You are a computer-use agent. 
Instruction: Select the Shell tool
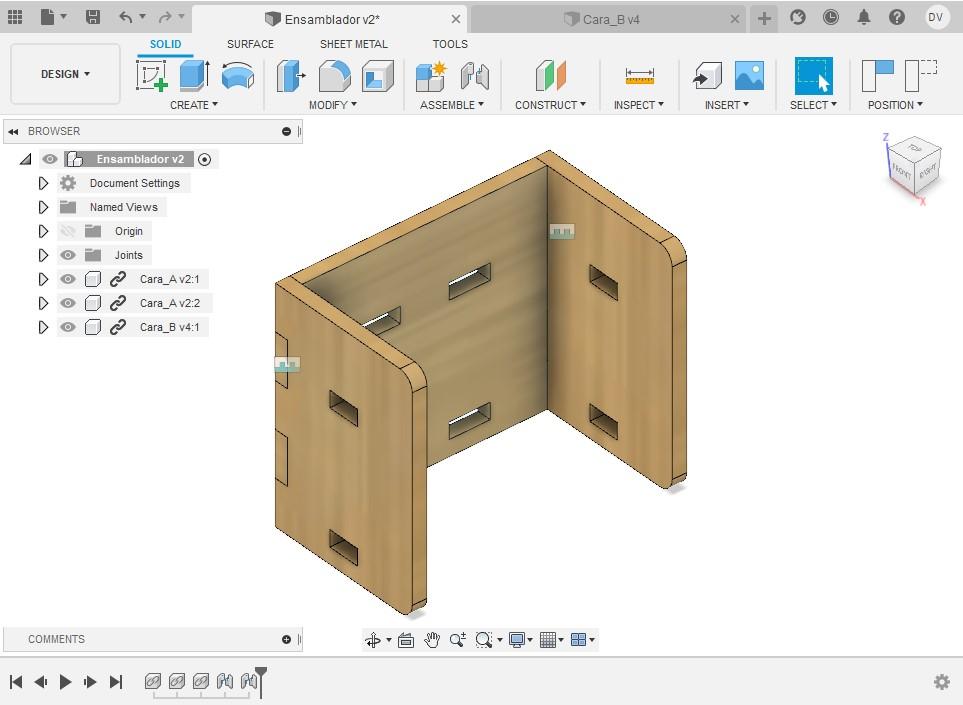378,76
